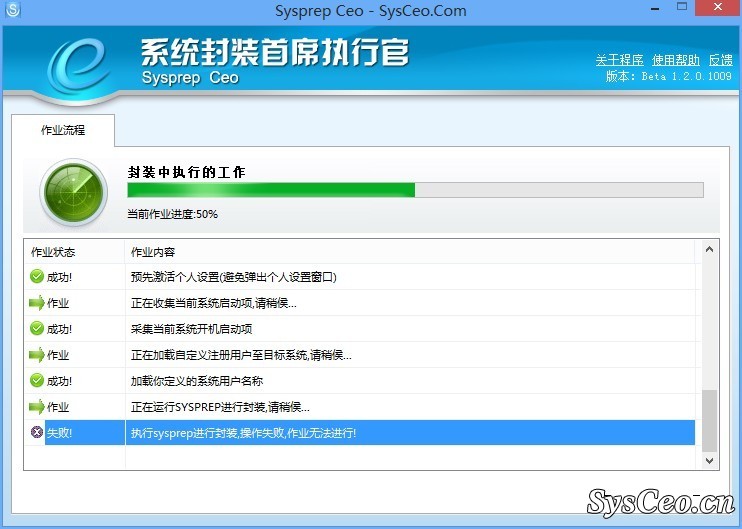Viewport: 742px width, 529px height.
Task: Maximize the Sysprep Ceo window
Action: 682,7
